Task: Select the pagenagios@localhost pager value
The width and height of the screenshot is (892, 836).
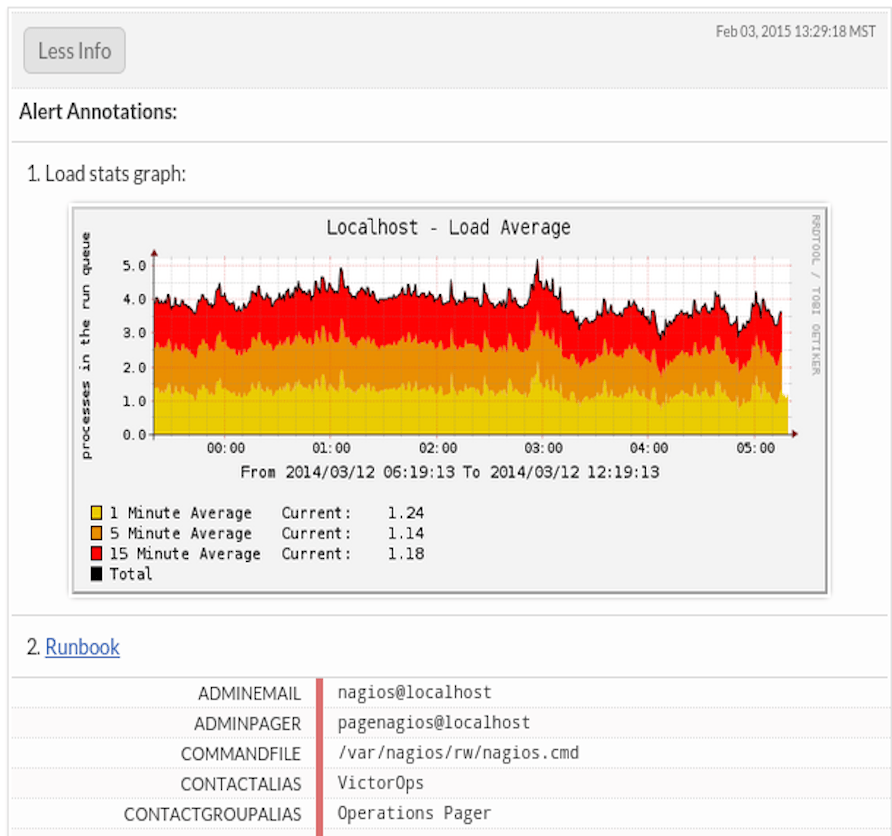Action: [x=433, y=722]
